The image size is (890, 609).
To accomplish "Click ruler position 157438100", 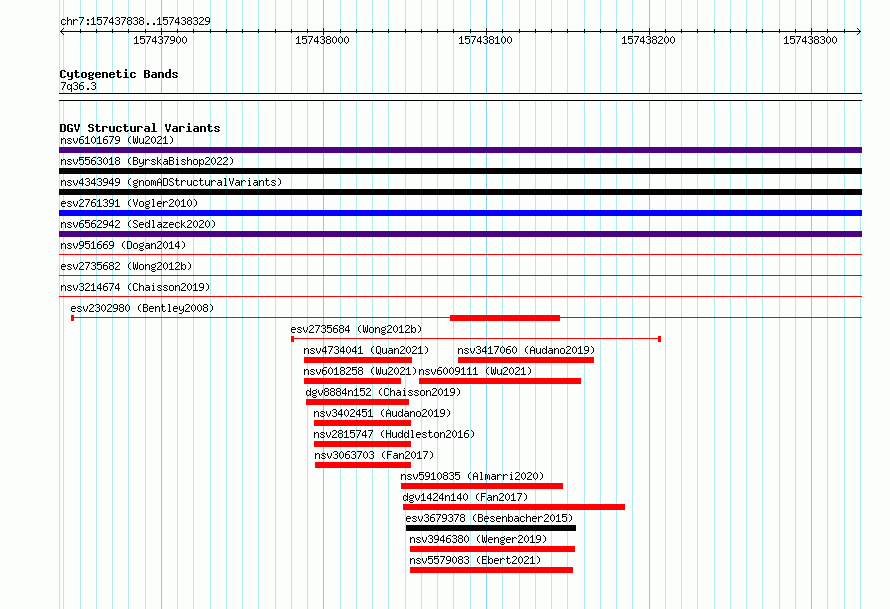I will point(485,40).
